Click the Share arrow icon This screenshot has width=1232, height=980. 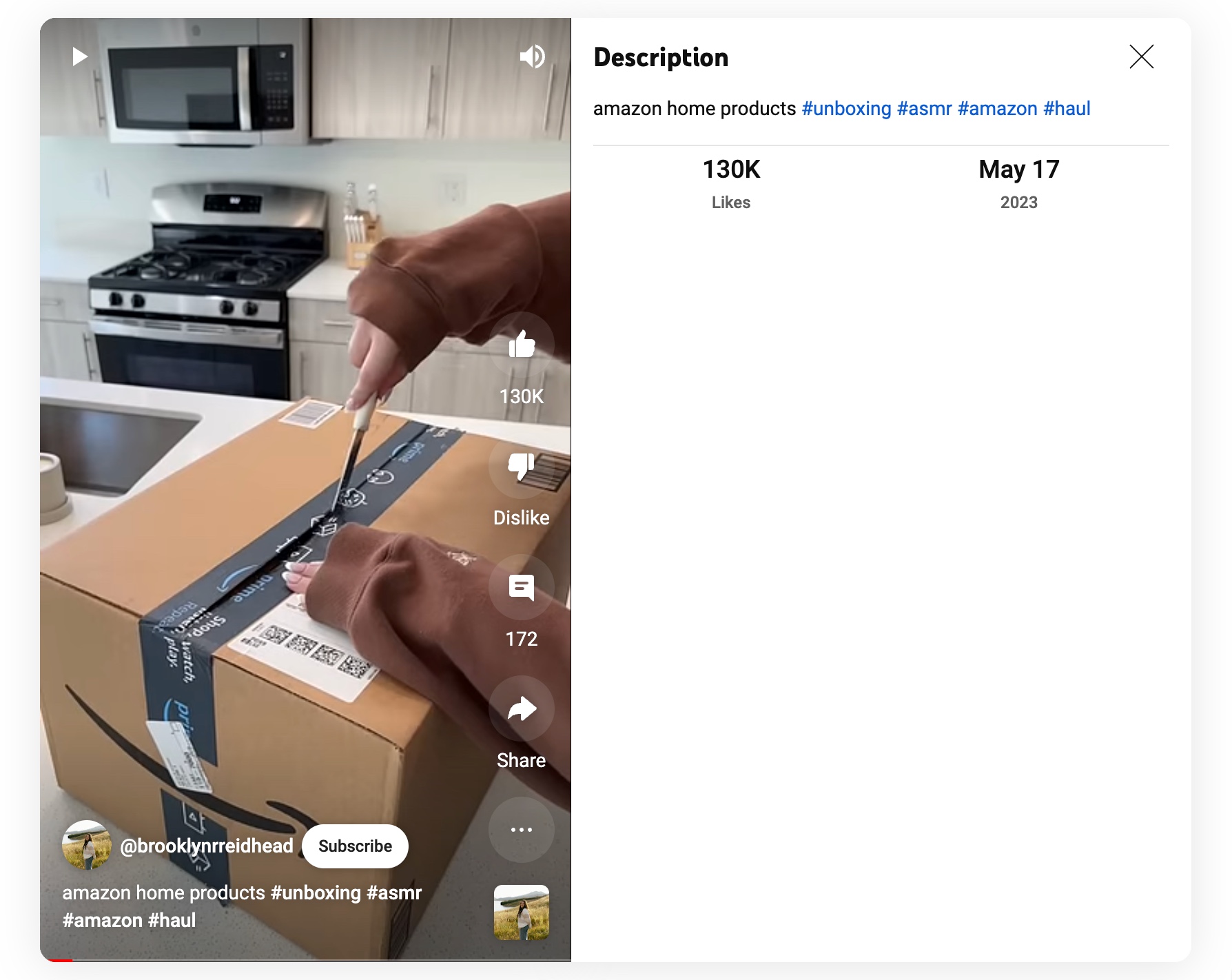point(522,708)
